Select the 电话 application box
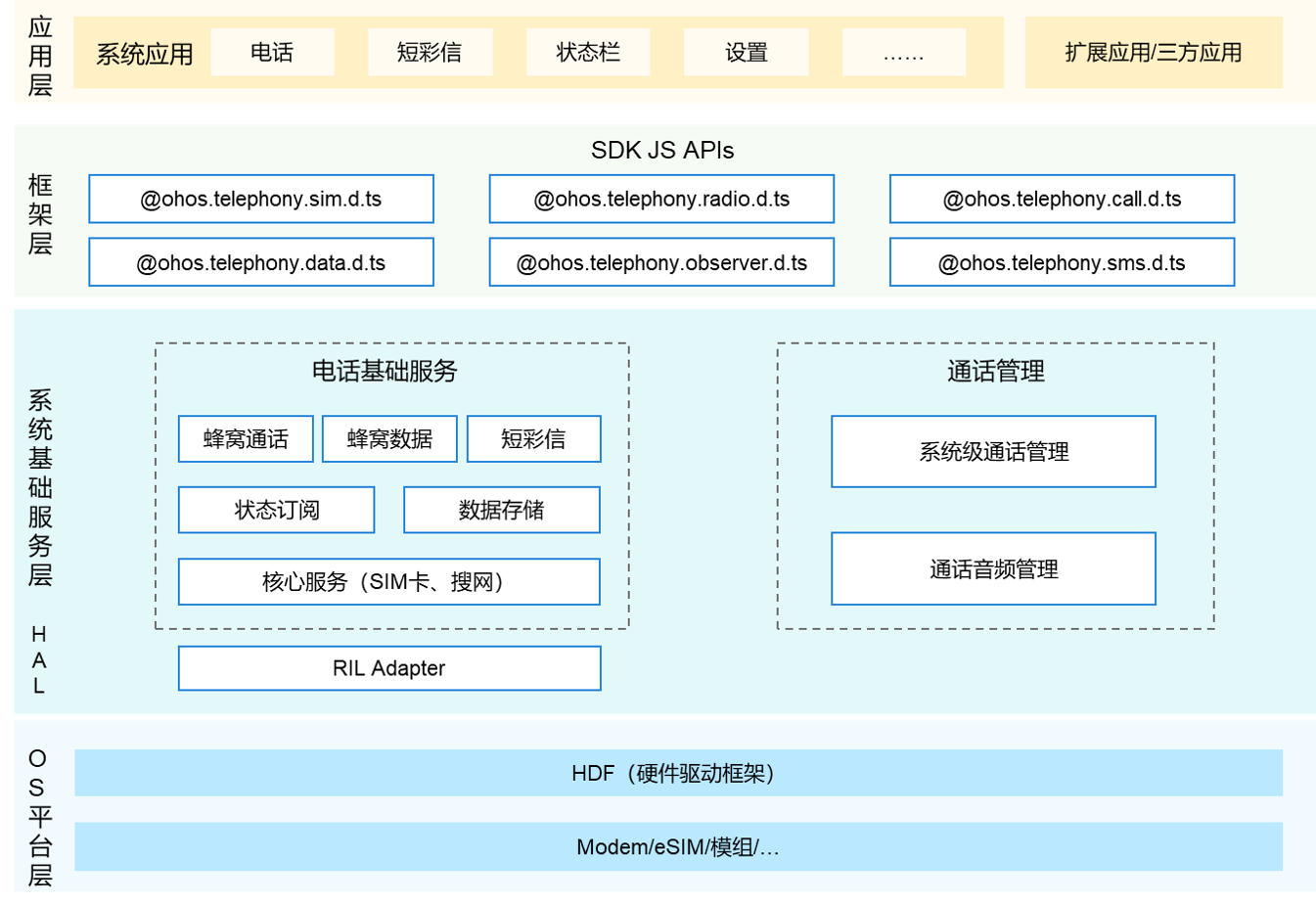1316x904 pixels. (272, 52)
